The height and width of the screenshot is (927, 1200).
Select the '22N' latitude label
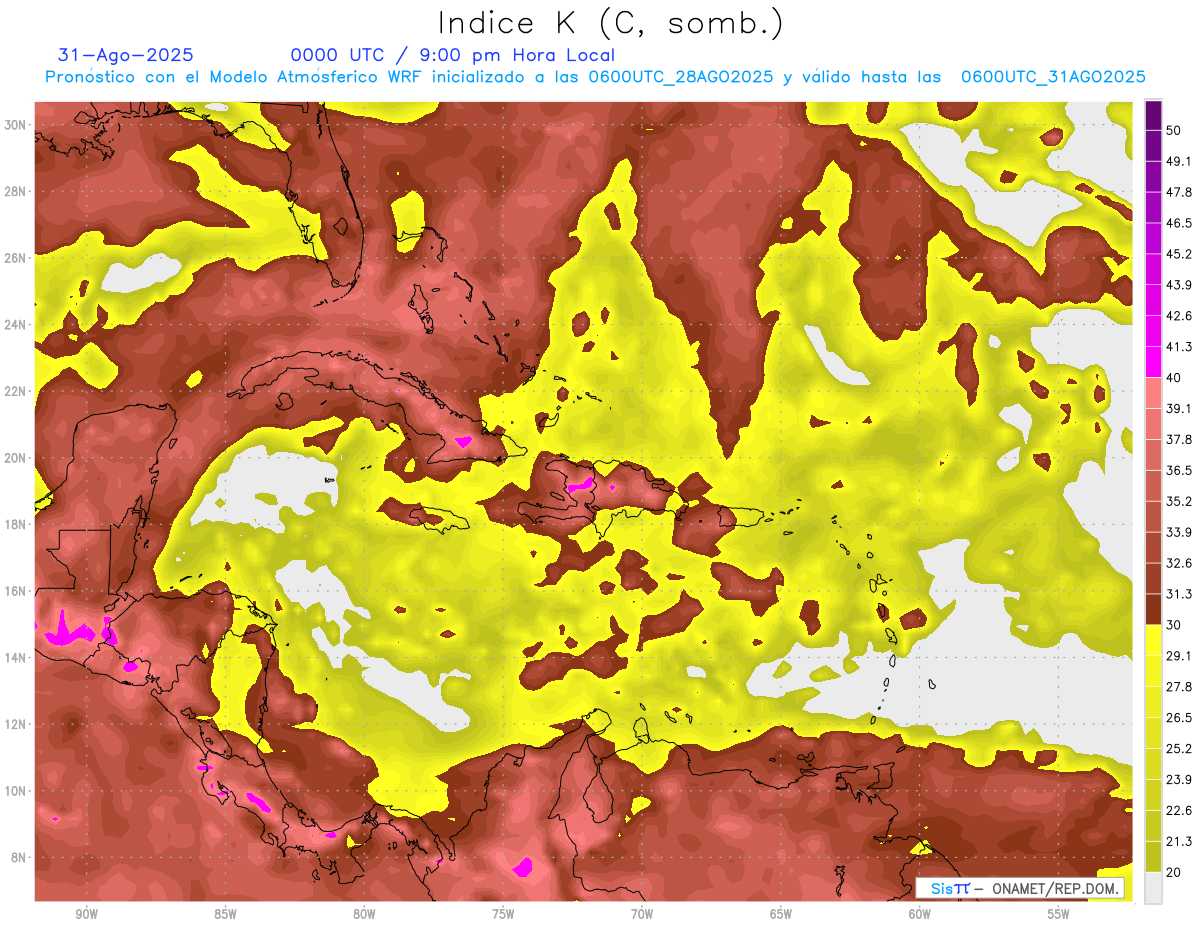coord(15,391)
